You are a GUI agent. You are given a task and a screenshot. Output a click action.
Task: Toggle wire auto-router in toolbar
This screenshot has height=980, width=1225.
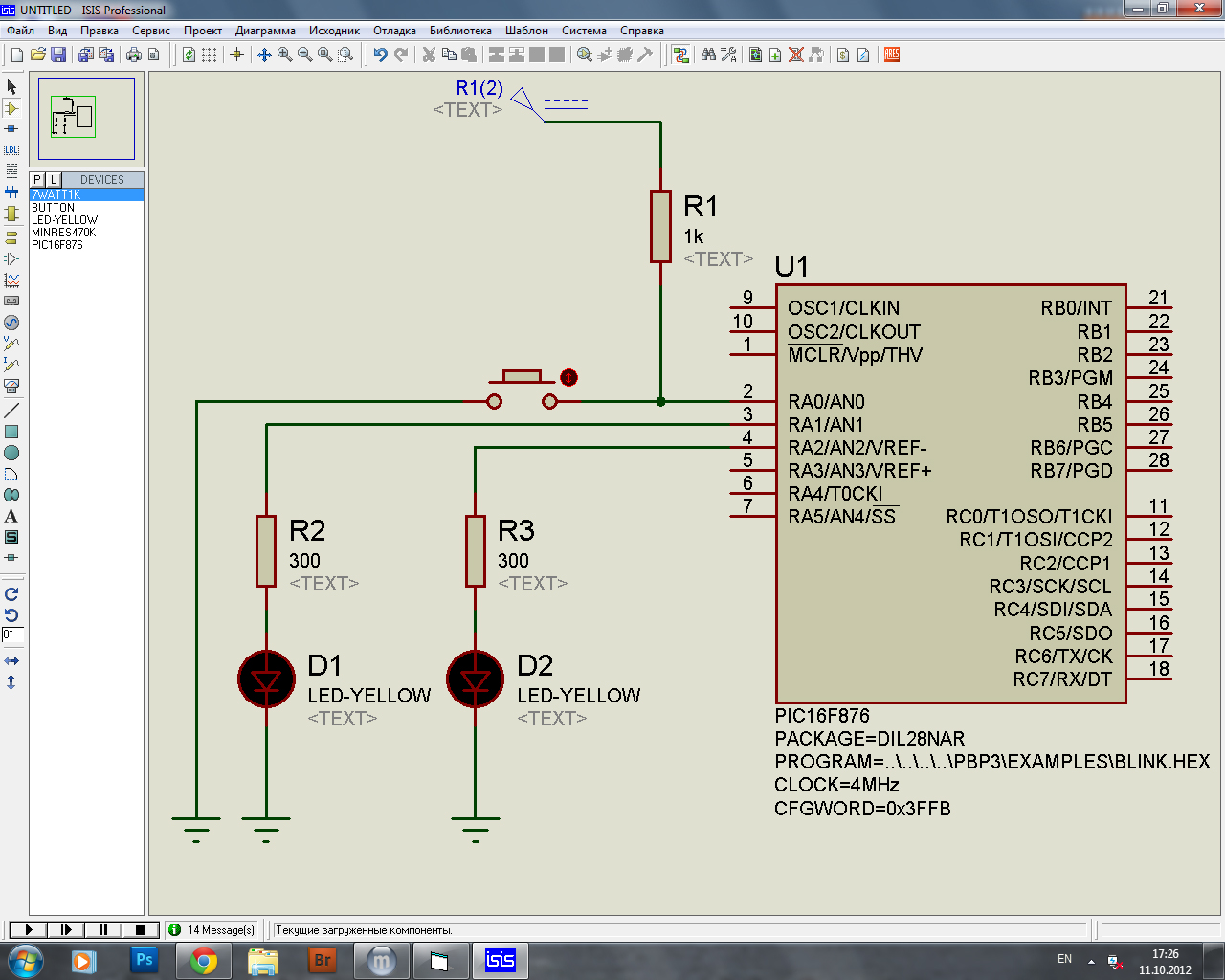coord(680,55)
